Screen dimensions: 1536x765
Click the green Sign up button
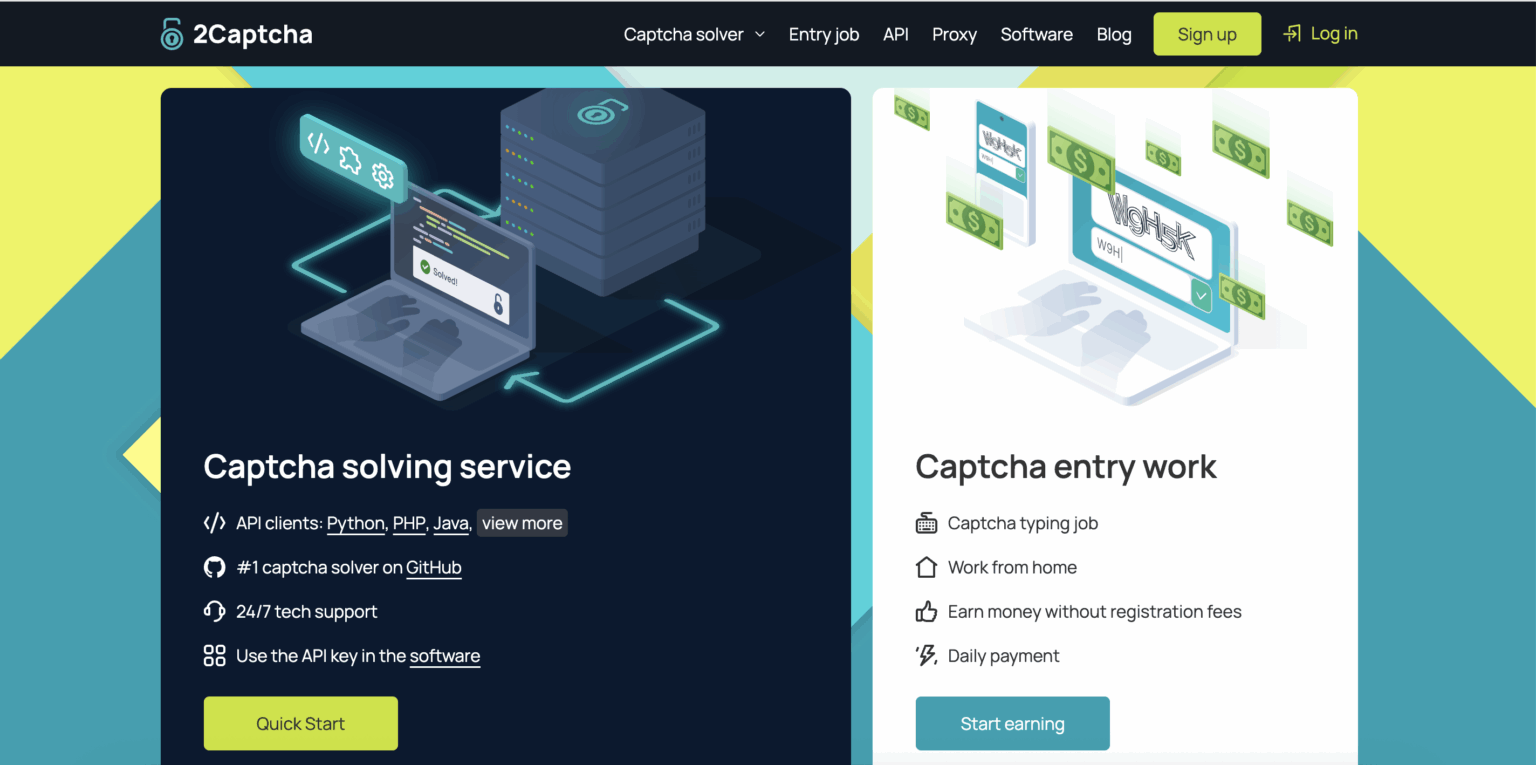1206,33
